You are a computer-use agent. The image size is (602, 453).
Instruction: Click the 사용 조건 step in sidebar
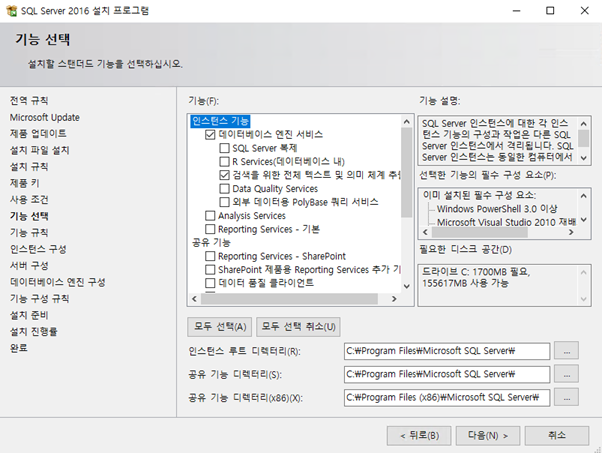coord(29,200)
